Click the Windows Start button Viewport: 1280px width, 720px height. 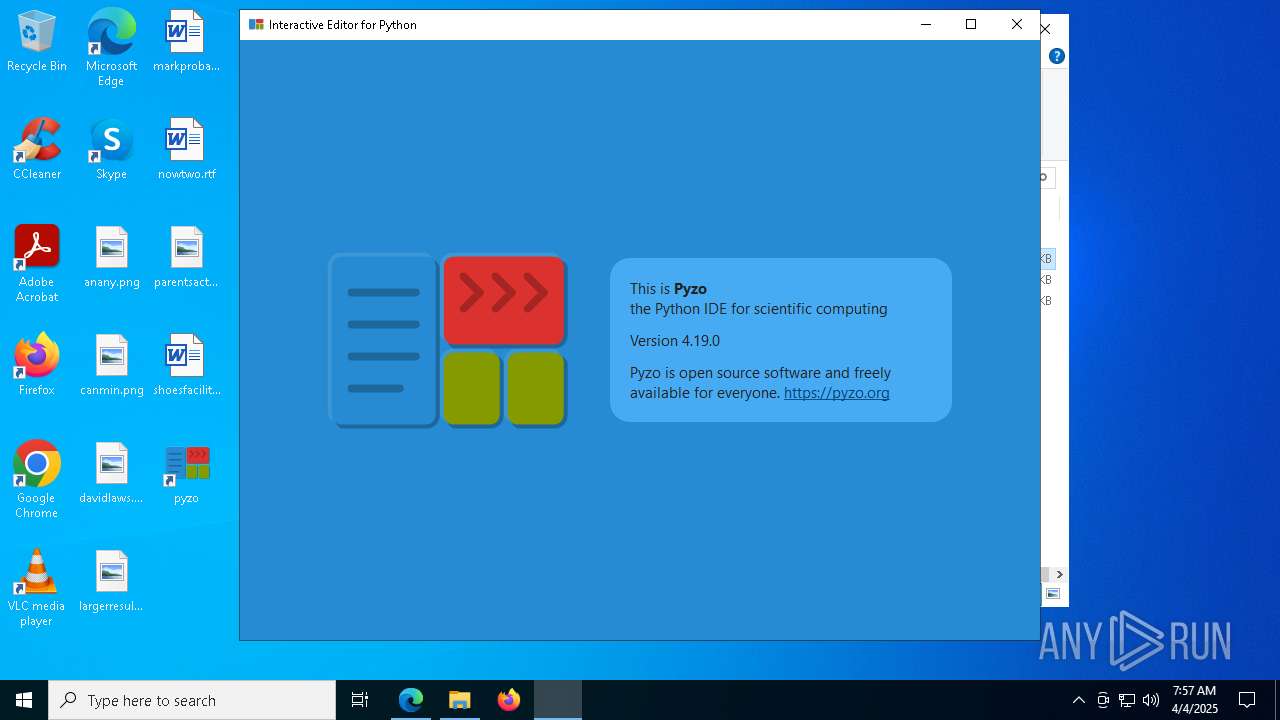pyautogui.click(x=24, y=700)
